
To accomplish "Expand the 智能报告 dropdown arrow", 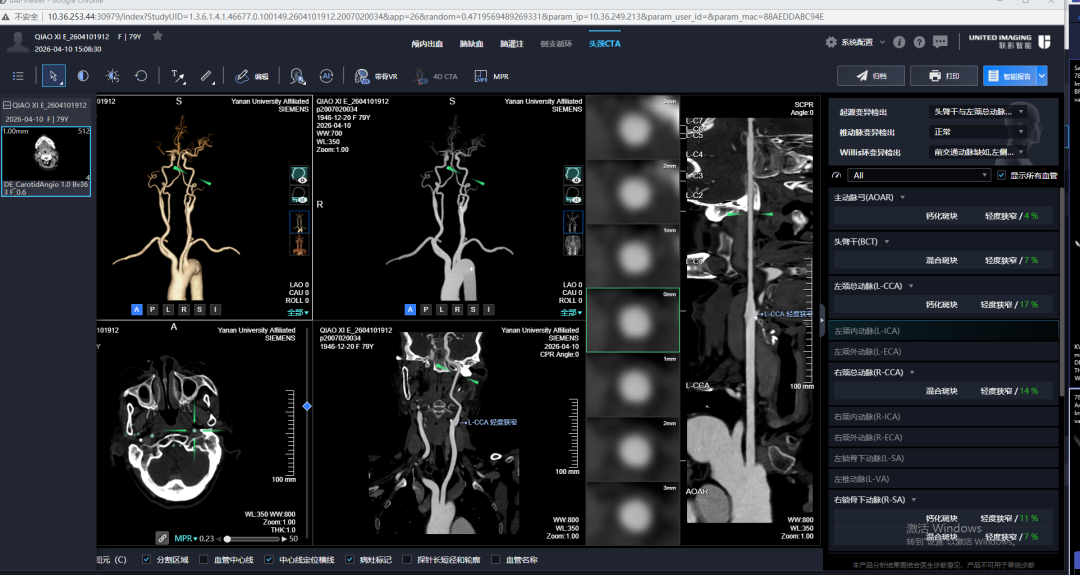I will click(1041, 76).
